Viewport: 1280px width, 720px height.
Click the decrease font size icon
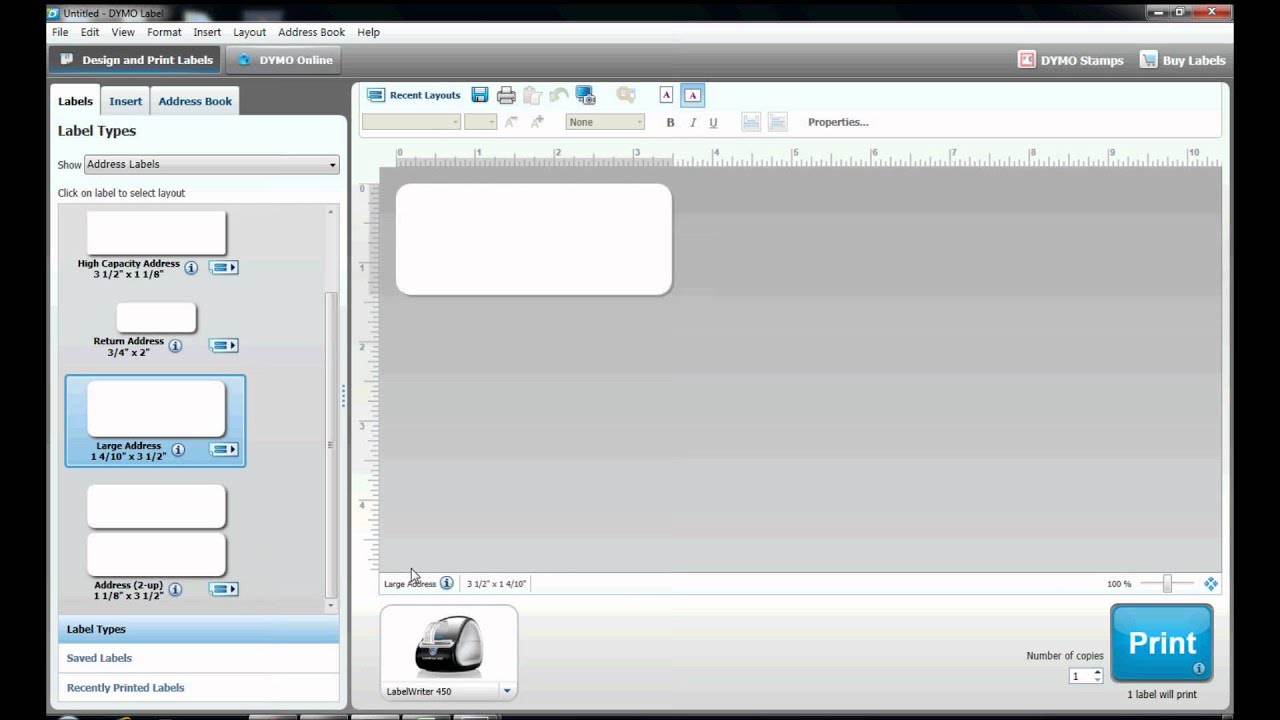[511, 122]
